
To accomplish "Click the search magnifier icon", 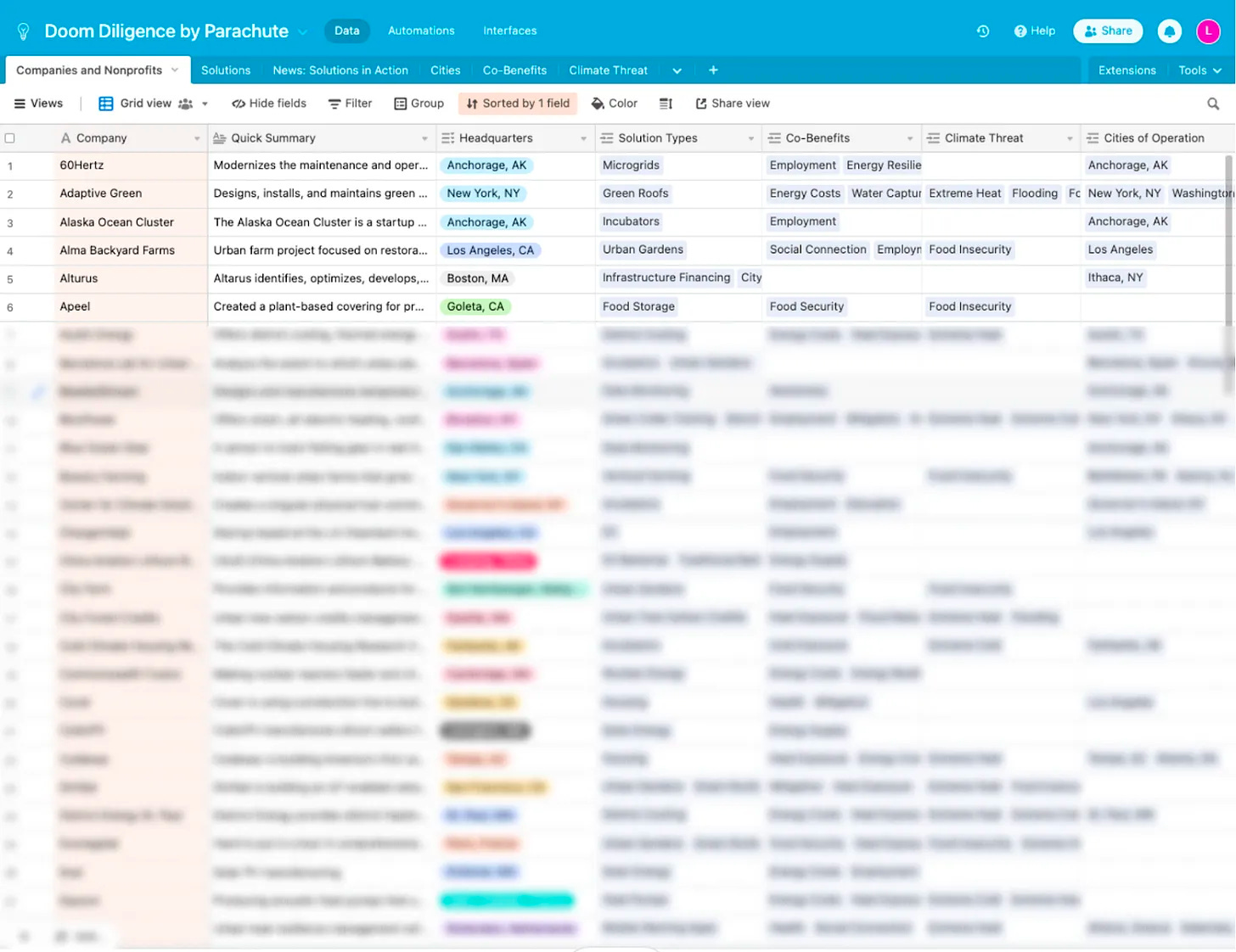I will click(x=1214, y=104).
